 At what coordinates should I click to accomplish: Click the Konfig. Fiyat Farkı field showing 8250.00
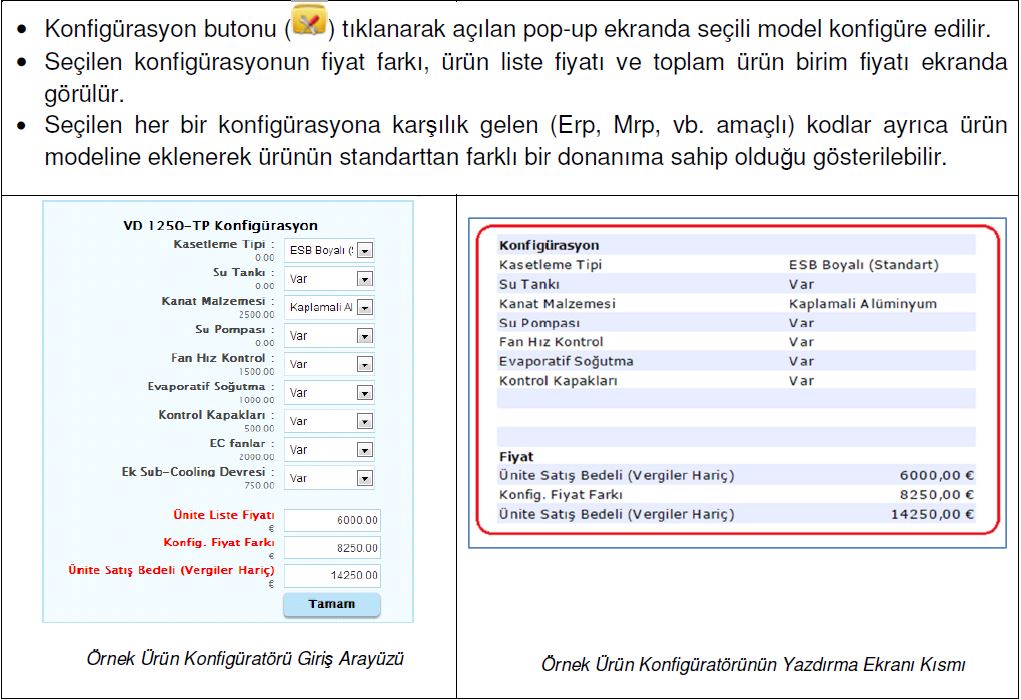[x=332, y=548]
